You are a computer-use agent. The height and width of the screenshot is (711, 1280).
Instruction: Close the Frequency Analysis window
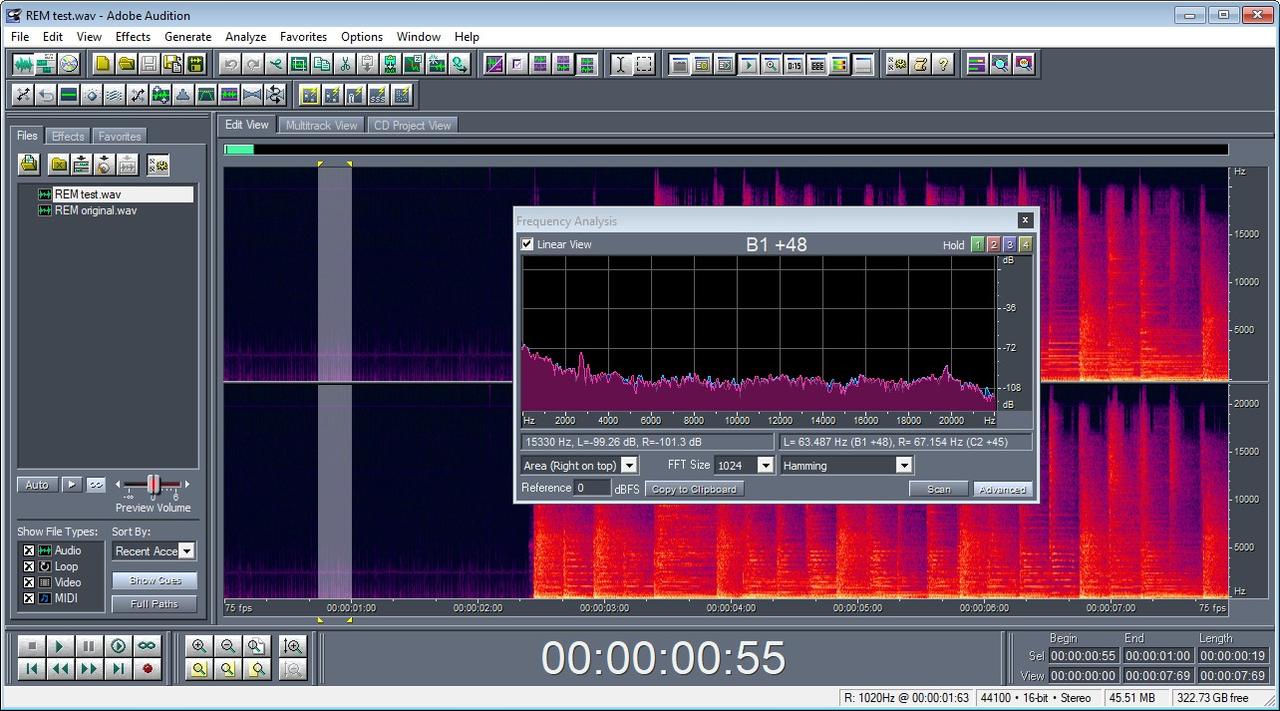(x=1025, y=220)
